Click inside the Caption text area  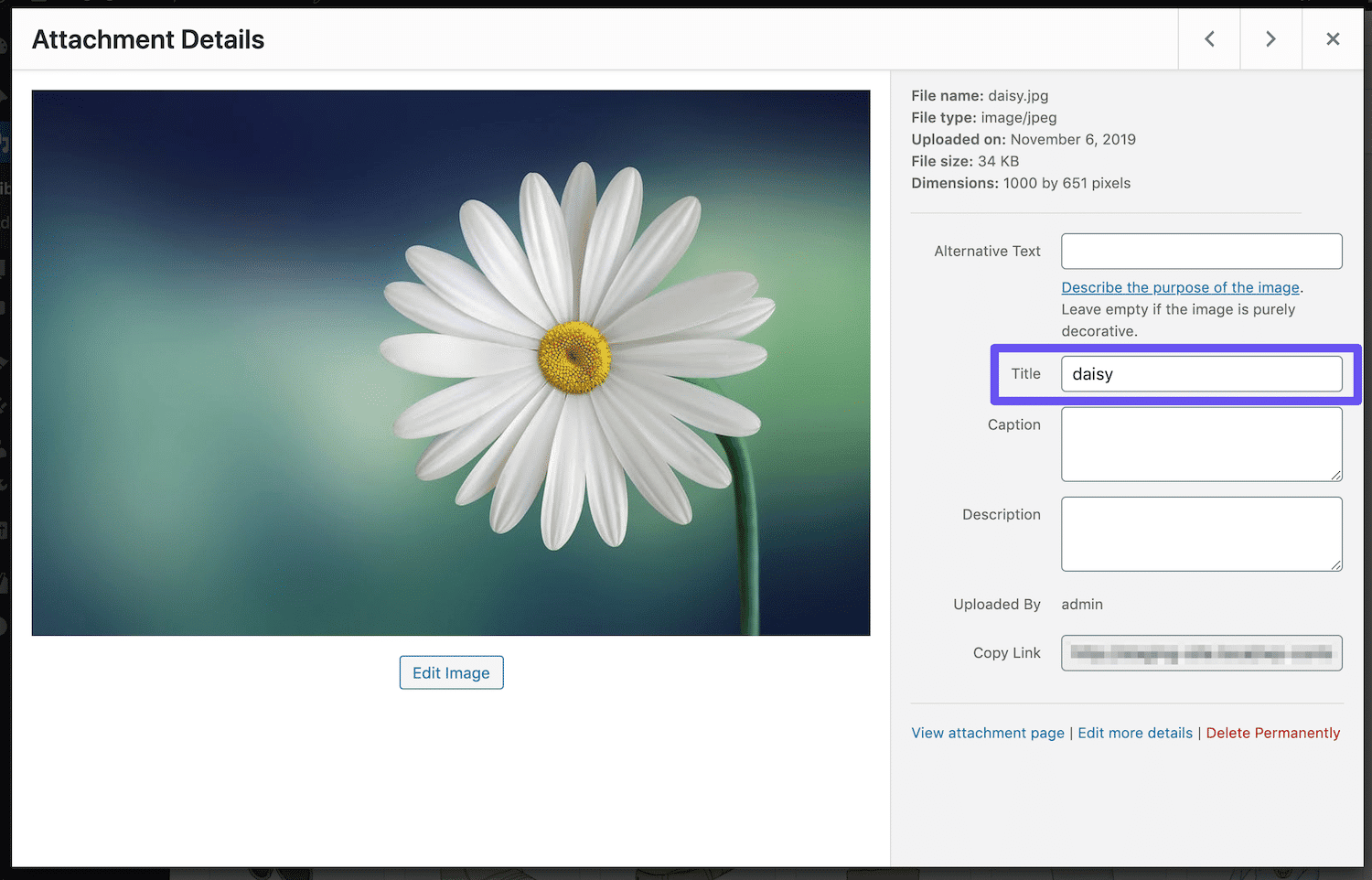[1201, 444]
